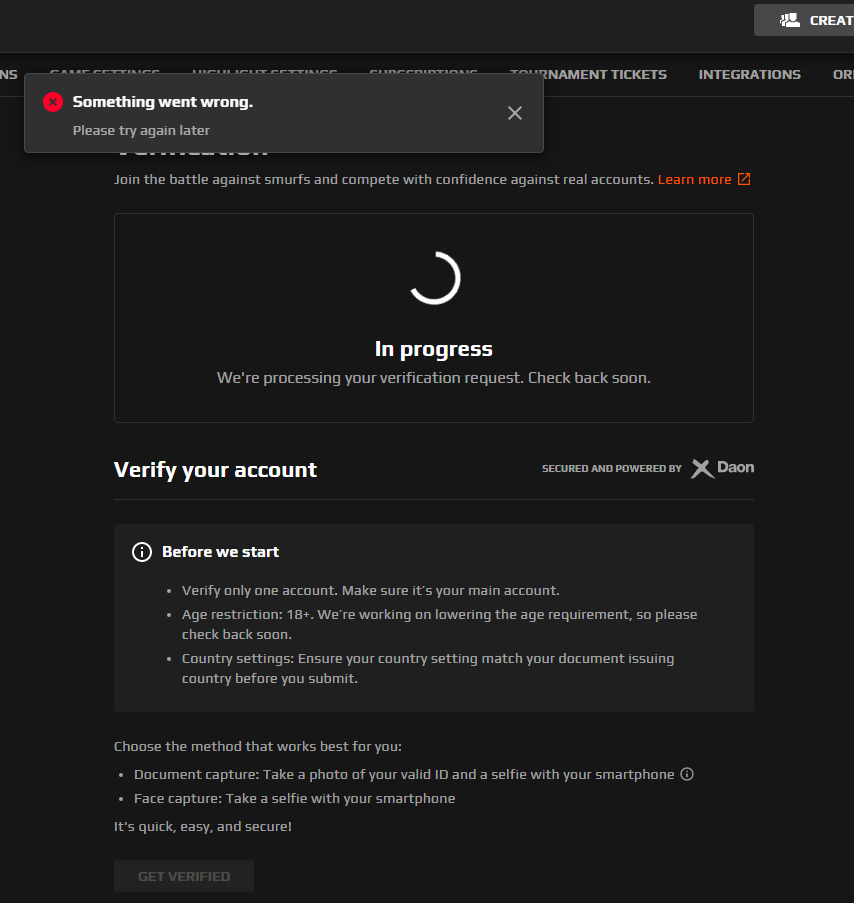This screenshot has height=903, width=854.
Task: Click the 'Before we start' heading
Action: 221,552
